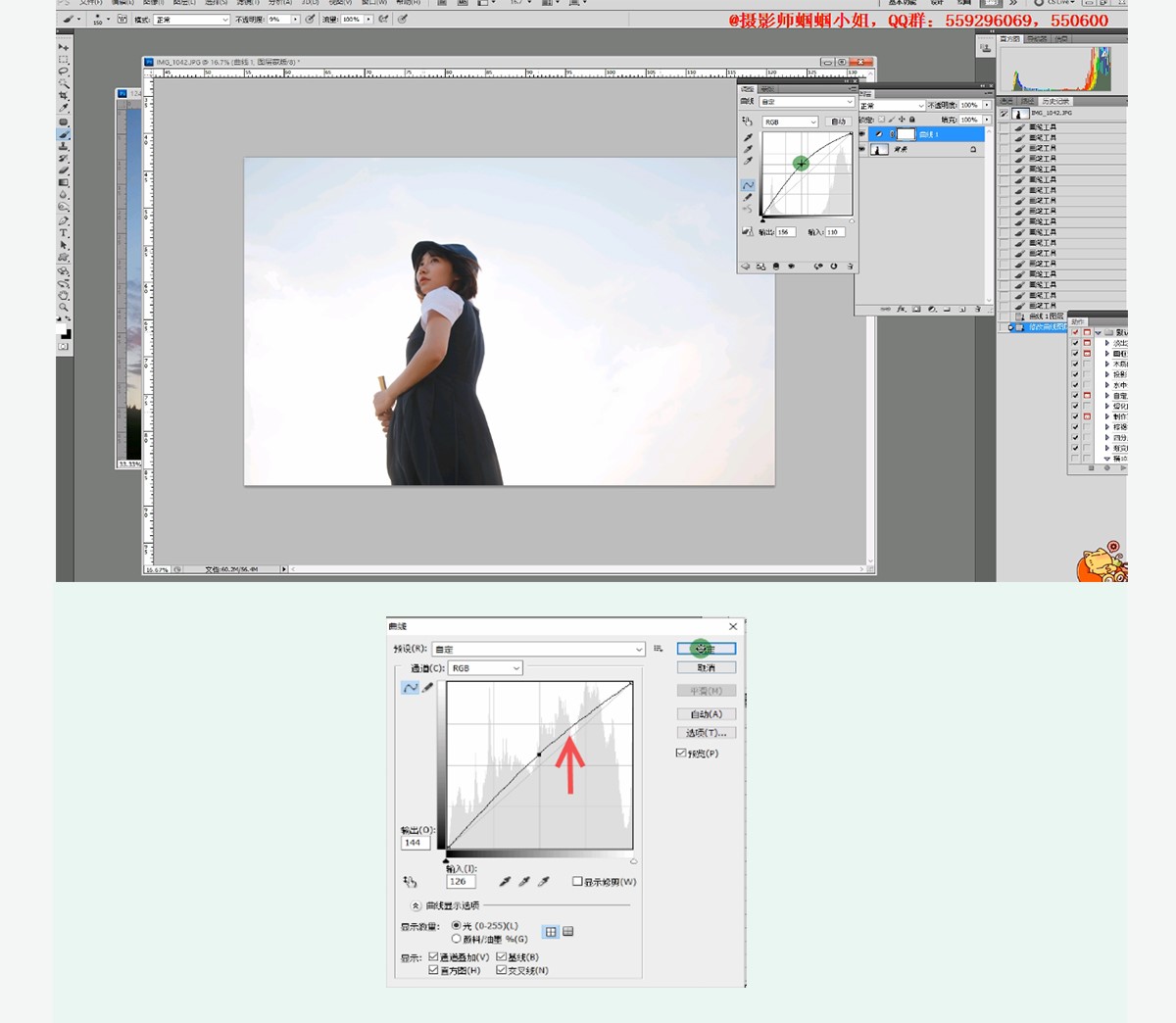Select the Crop tool
Image resolution: width=1176 pixels, height=1023 pixels.
(64, 95)
